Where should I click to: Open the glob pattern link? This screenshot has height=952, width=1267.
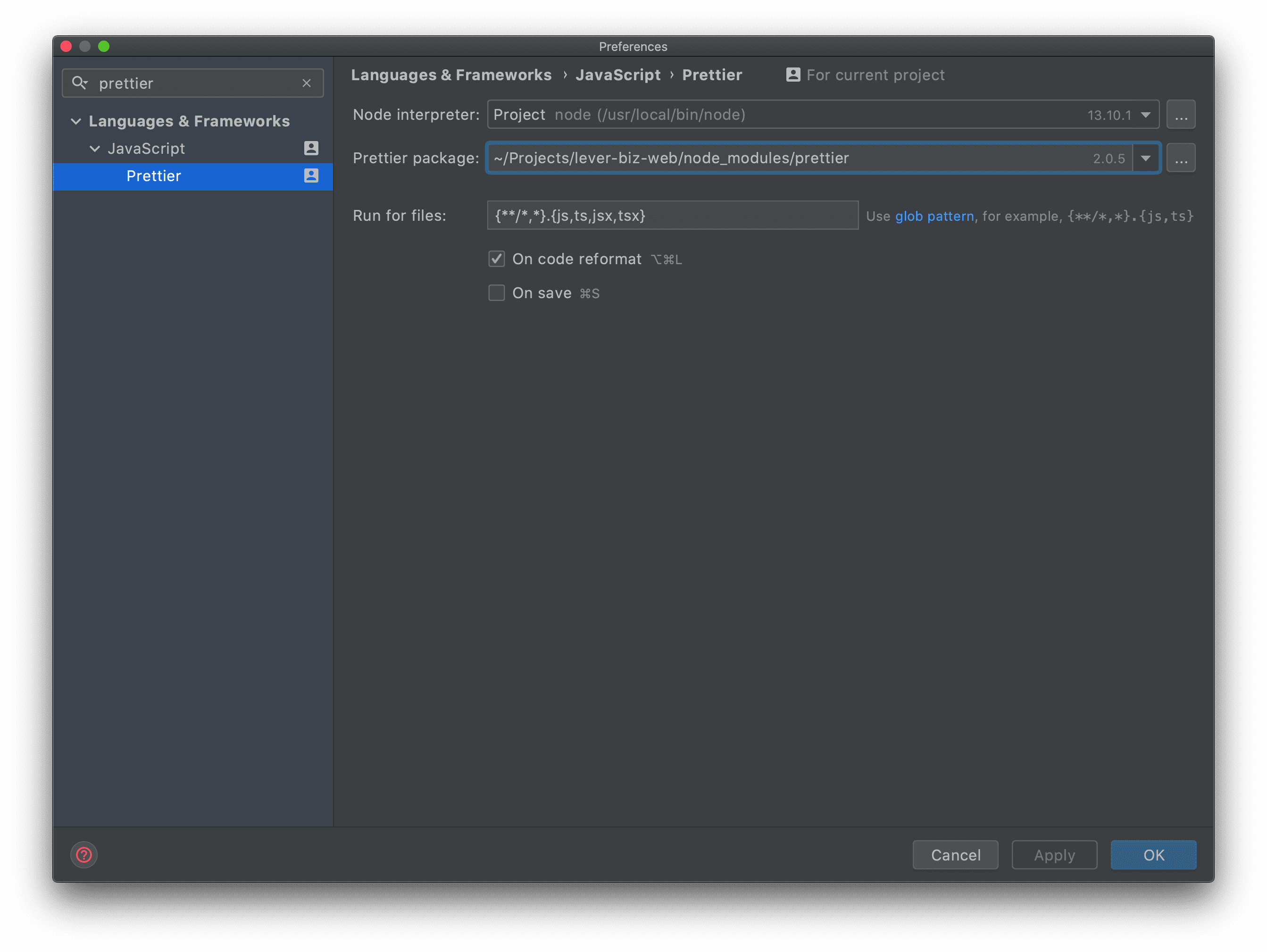pos(934,216)
